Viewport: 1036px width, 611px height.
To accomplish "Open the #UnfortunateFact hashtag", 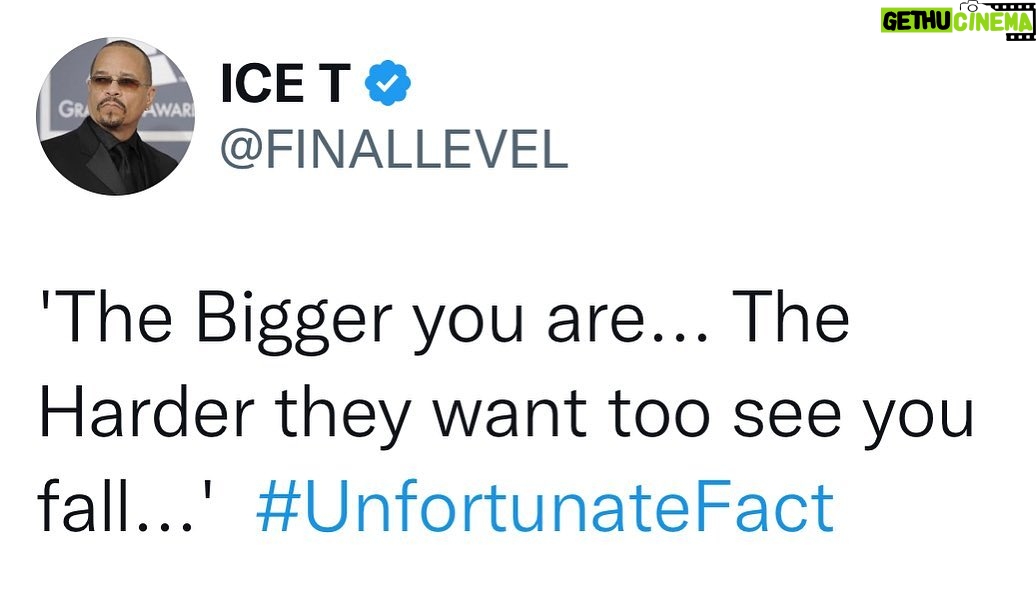I will pos(545,507).
